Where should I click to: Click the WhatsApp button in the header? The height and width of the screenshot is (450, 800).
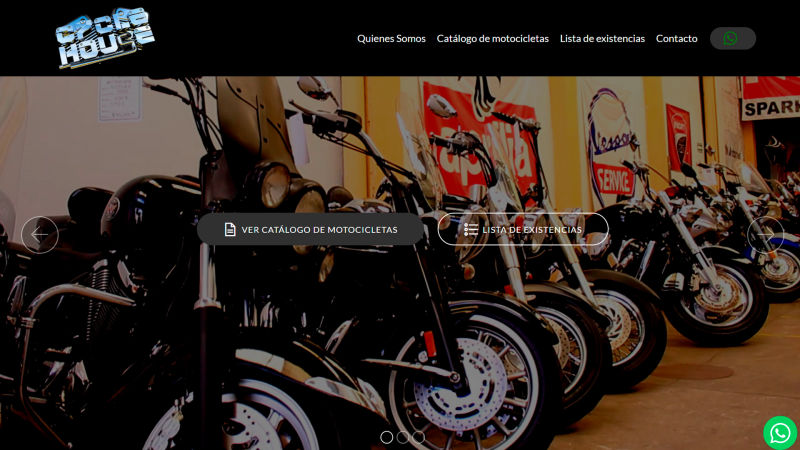tap(733, 38)
